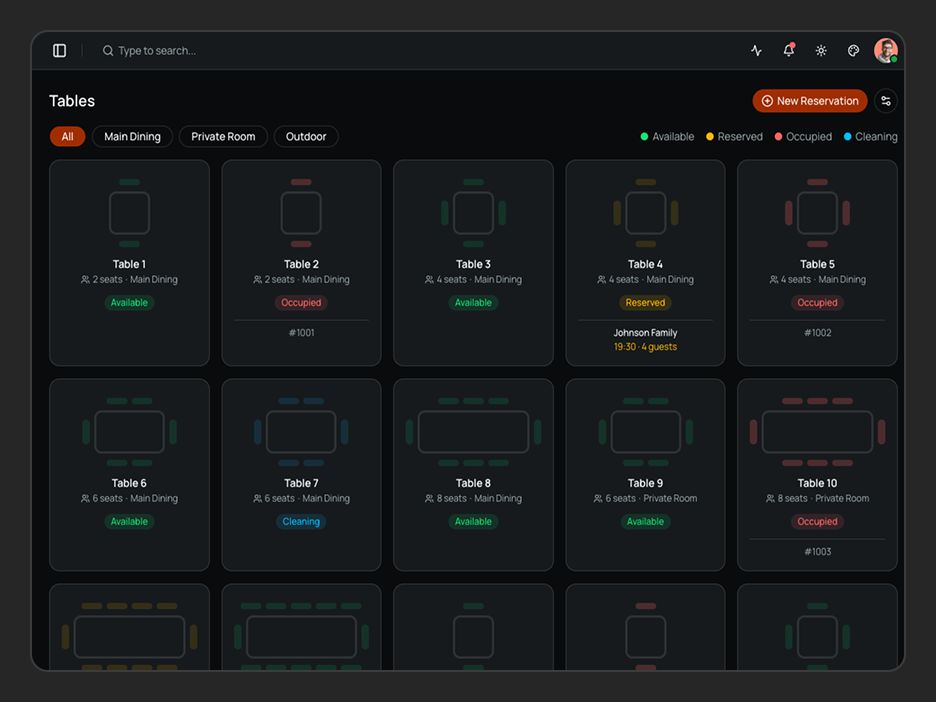
Task: Select the All filter tab
Action: pos(67,137)
